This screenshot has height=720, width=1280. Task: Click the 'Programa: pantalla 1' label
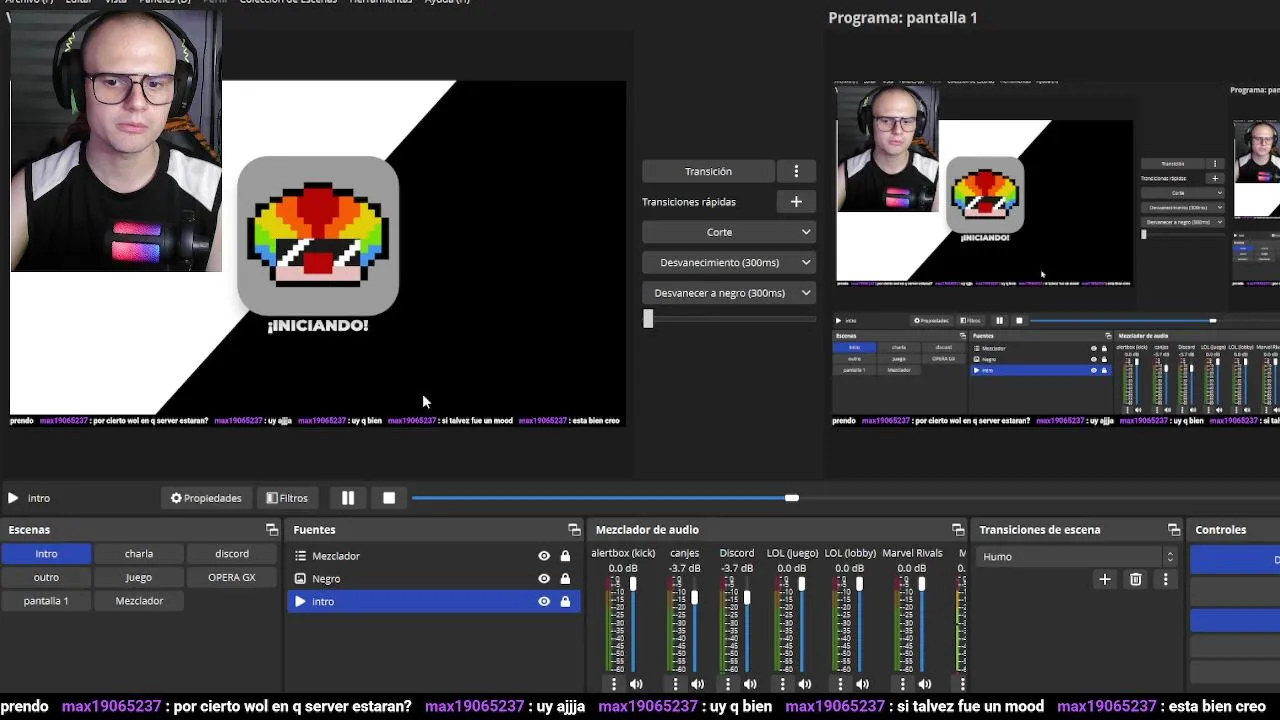click(x=903, y=17)
